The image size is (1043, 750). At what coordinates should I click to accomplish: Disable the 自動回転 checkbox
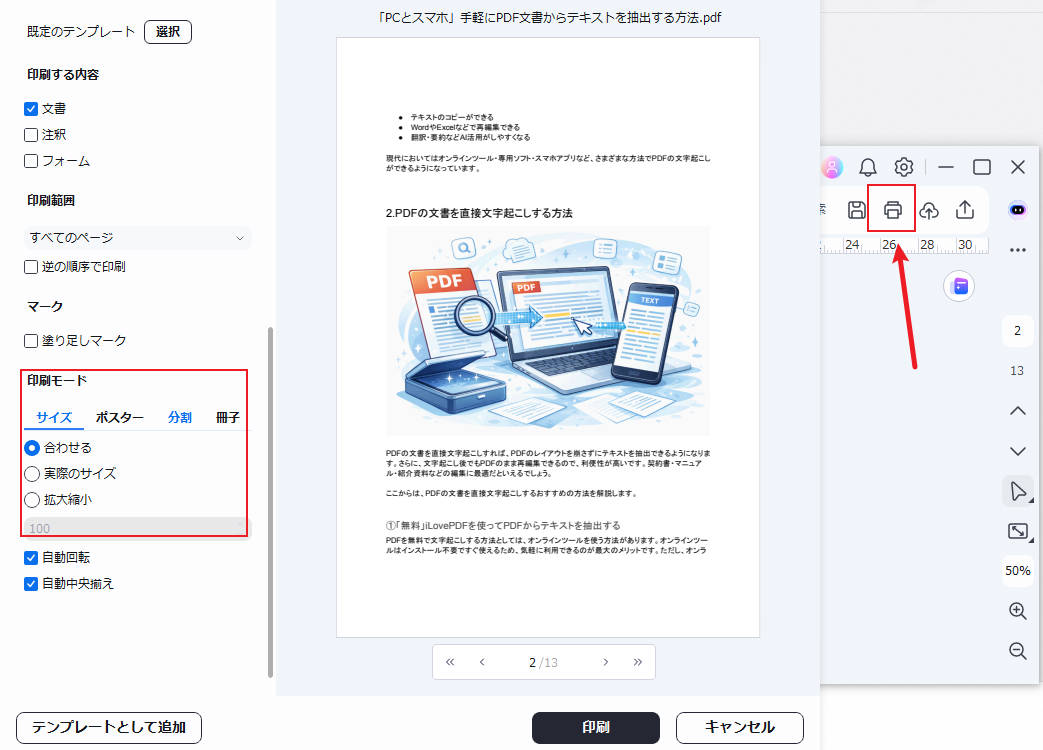tap(30, 558)
